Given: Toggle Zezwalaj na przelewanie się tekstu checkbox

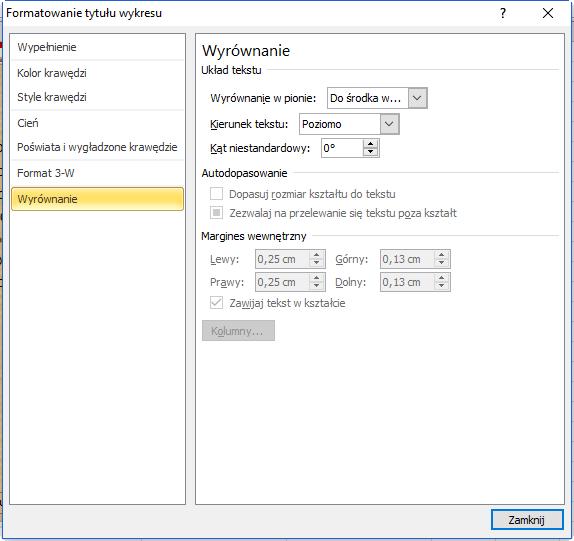Looking at the screenshot, I should (216, 212).
